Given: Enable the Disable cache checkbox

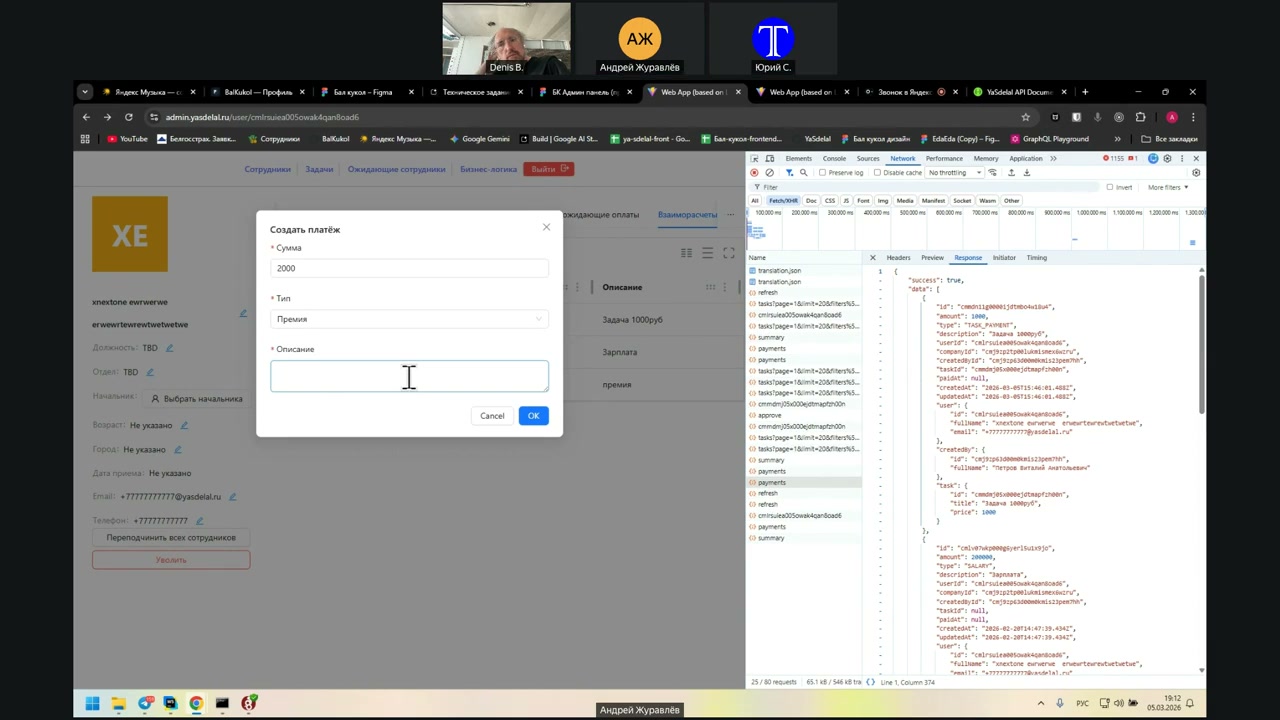Looking at the screenshot, I should click(878, 173).
